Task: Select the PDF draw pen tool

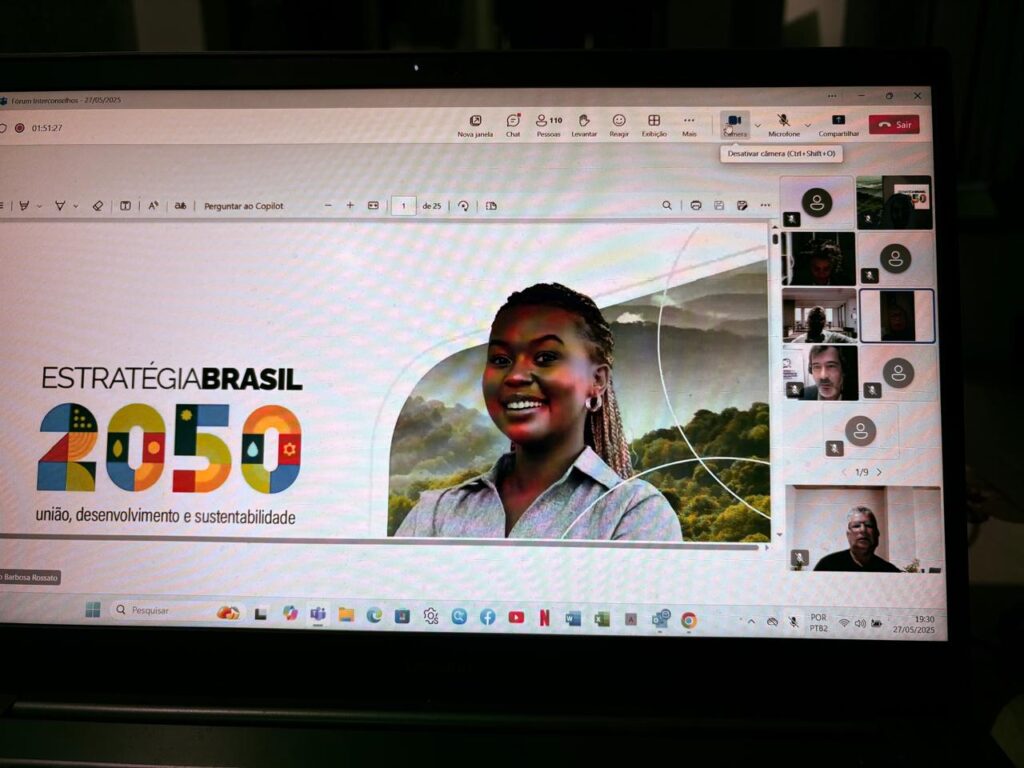Action: pyautogui.click(x=60, y=206)
